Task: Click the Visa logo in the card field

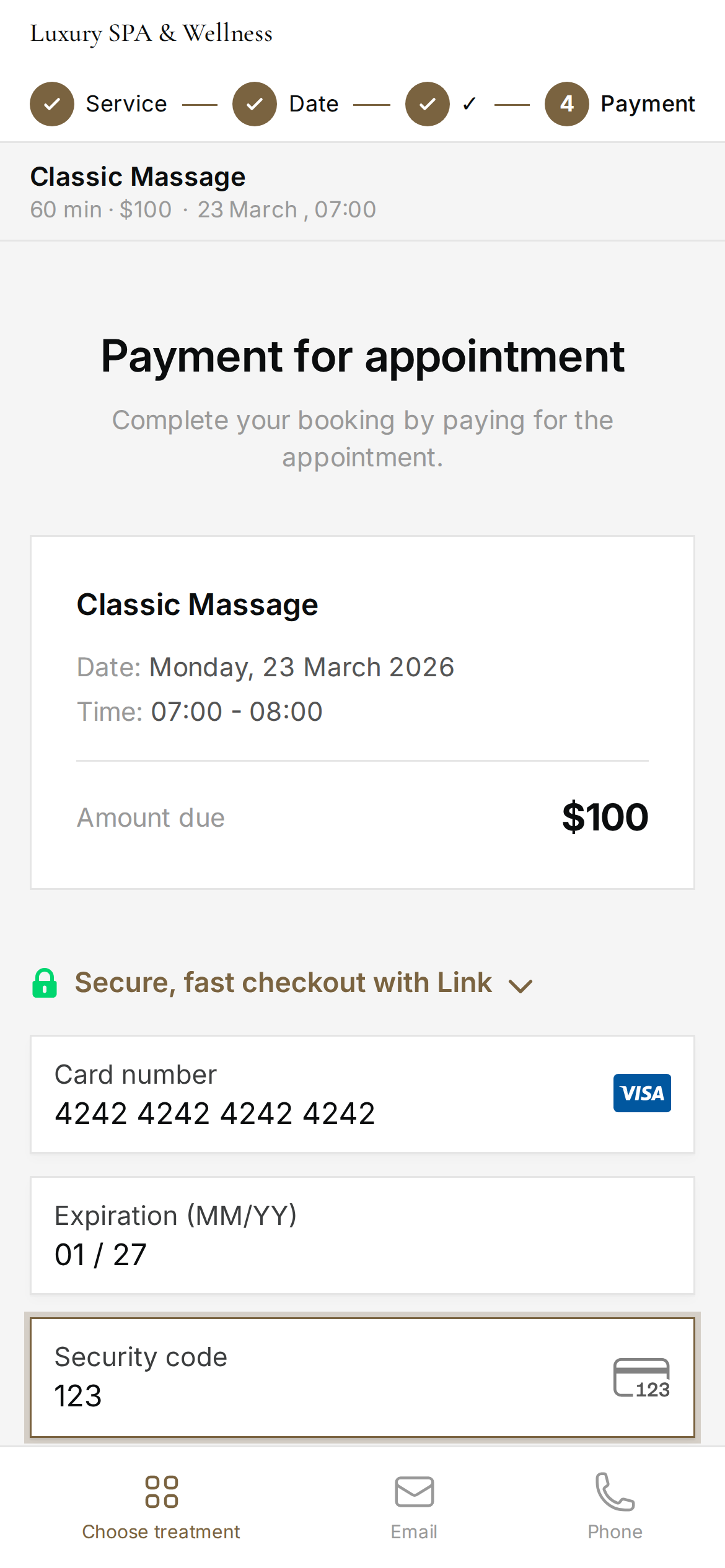Action: (642, 1093)
